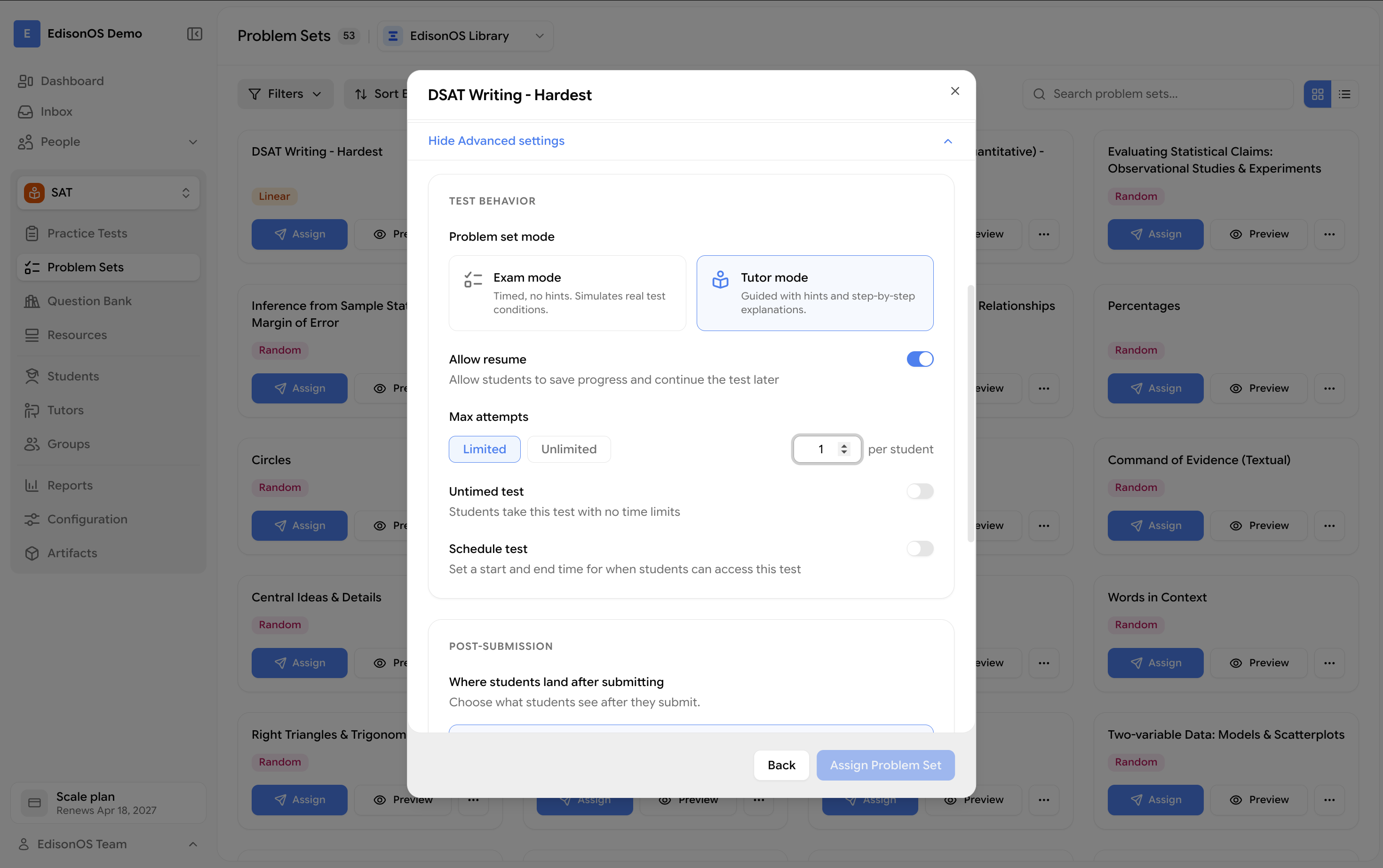The image size is (1383, 868).
Task: Open Groups page
Action: [108, 444]
